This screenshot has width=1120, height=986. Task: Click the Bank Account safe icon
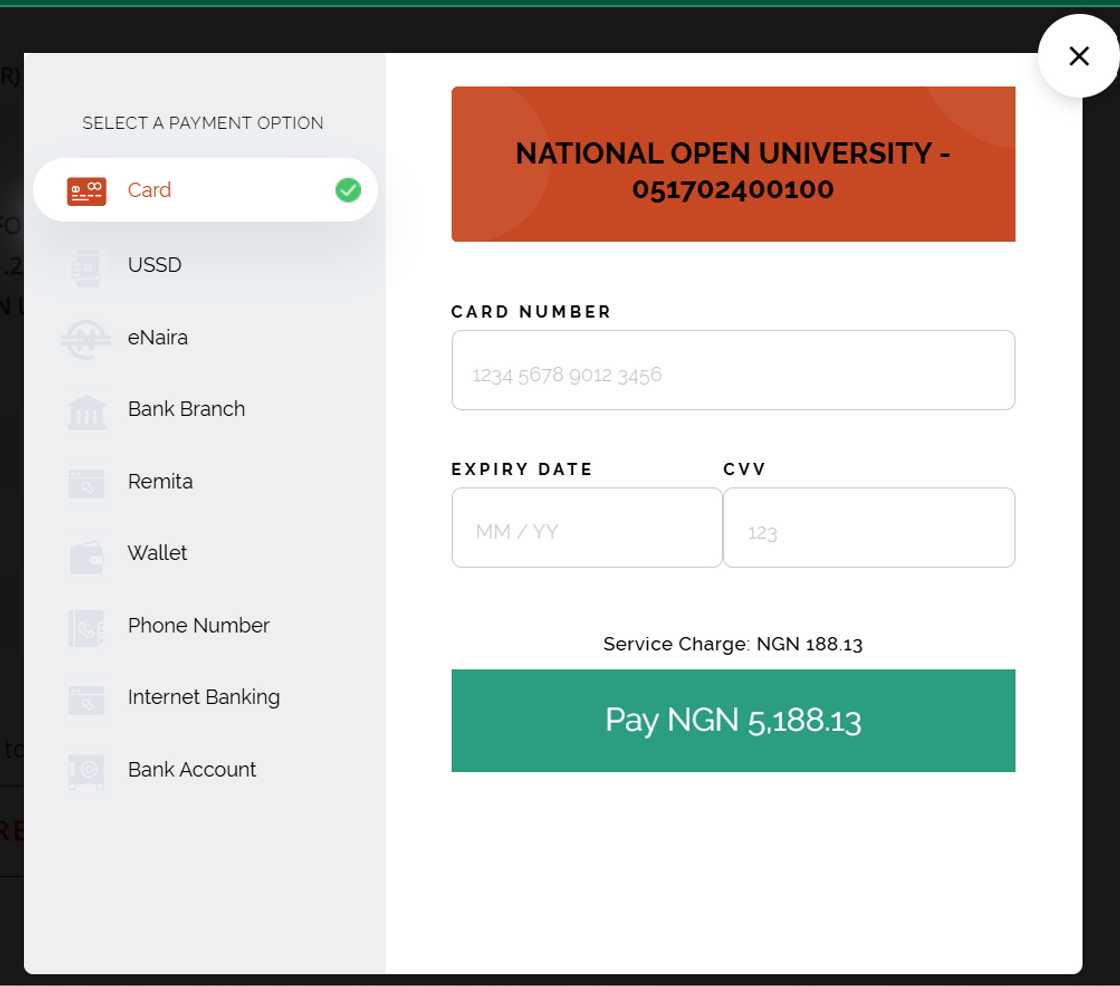tap(86, 771)
